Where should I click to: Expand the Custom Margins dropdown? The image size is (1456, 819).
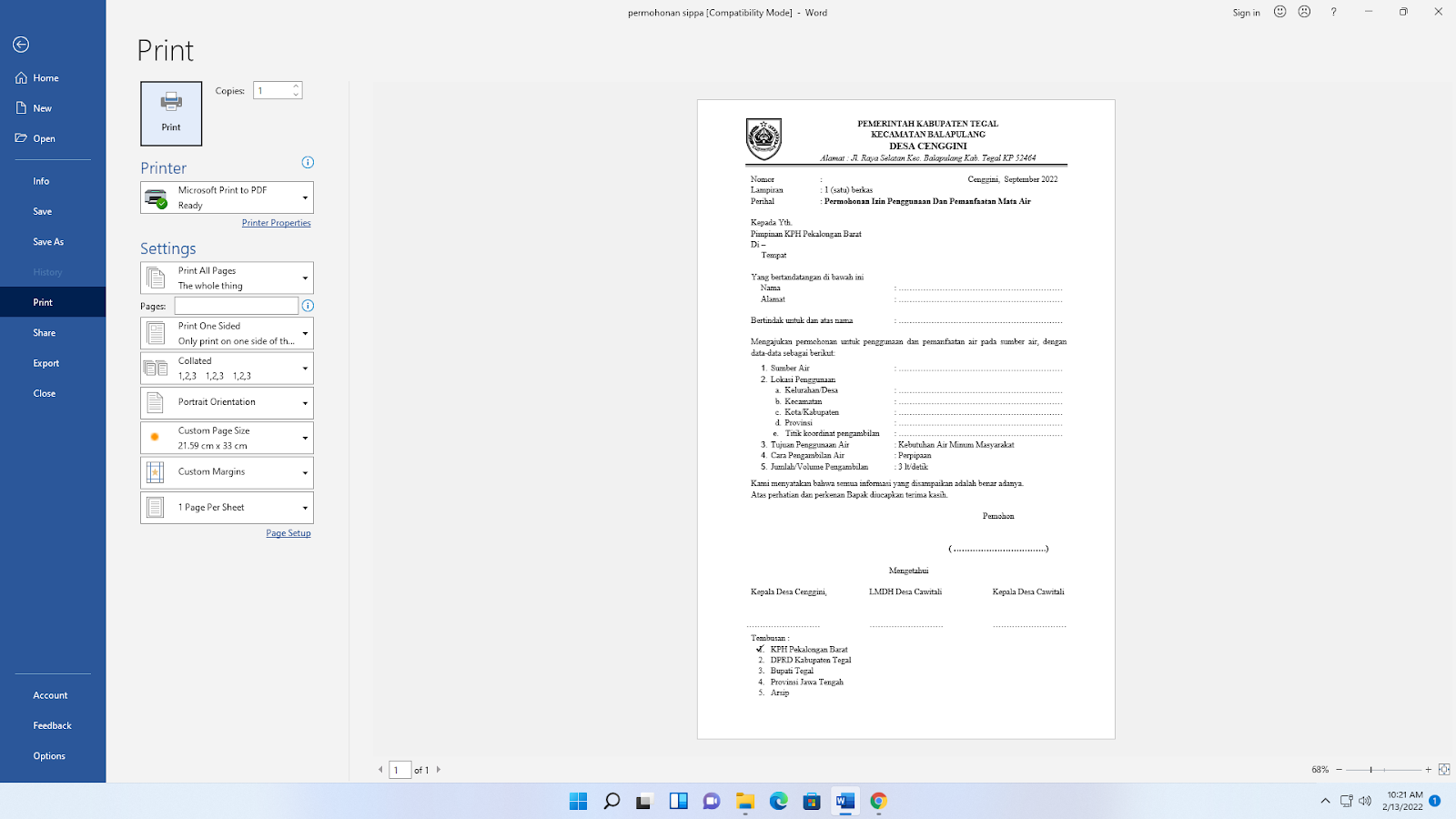(x=227, y=472)
